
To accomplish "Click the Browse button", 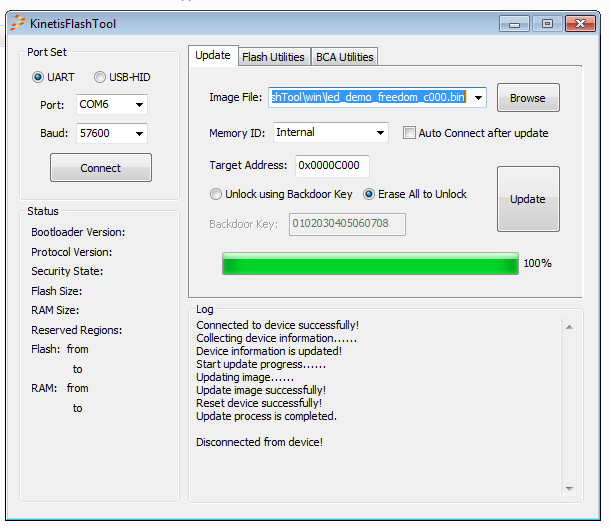I will point(528,98).
